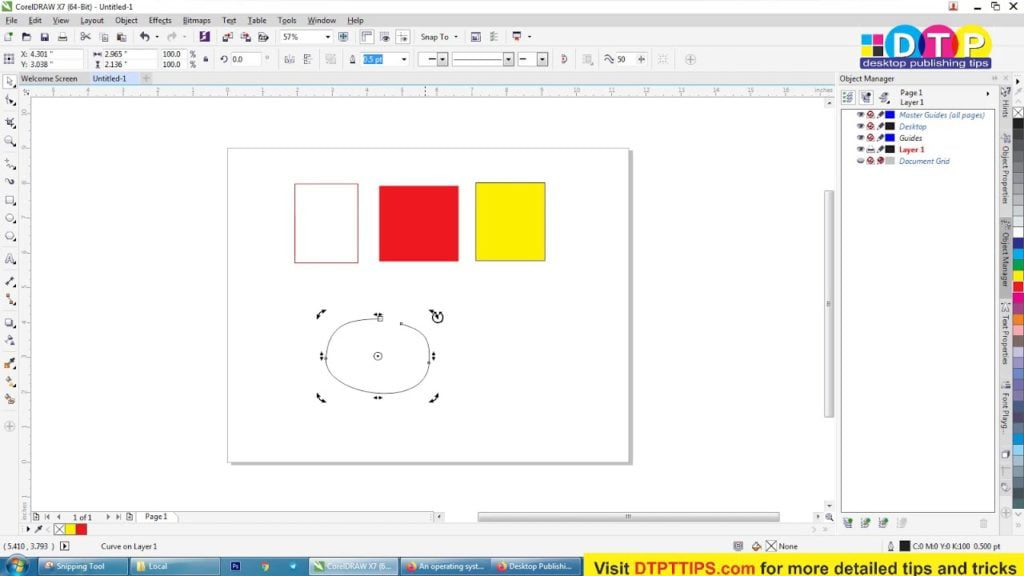1024x576 pixels.
Task: Lock editing on Layer 1
Action: [879, 148]
